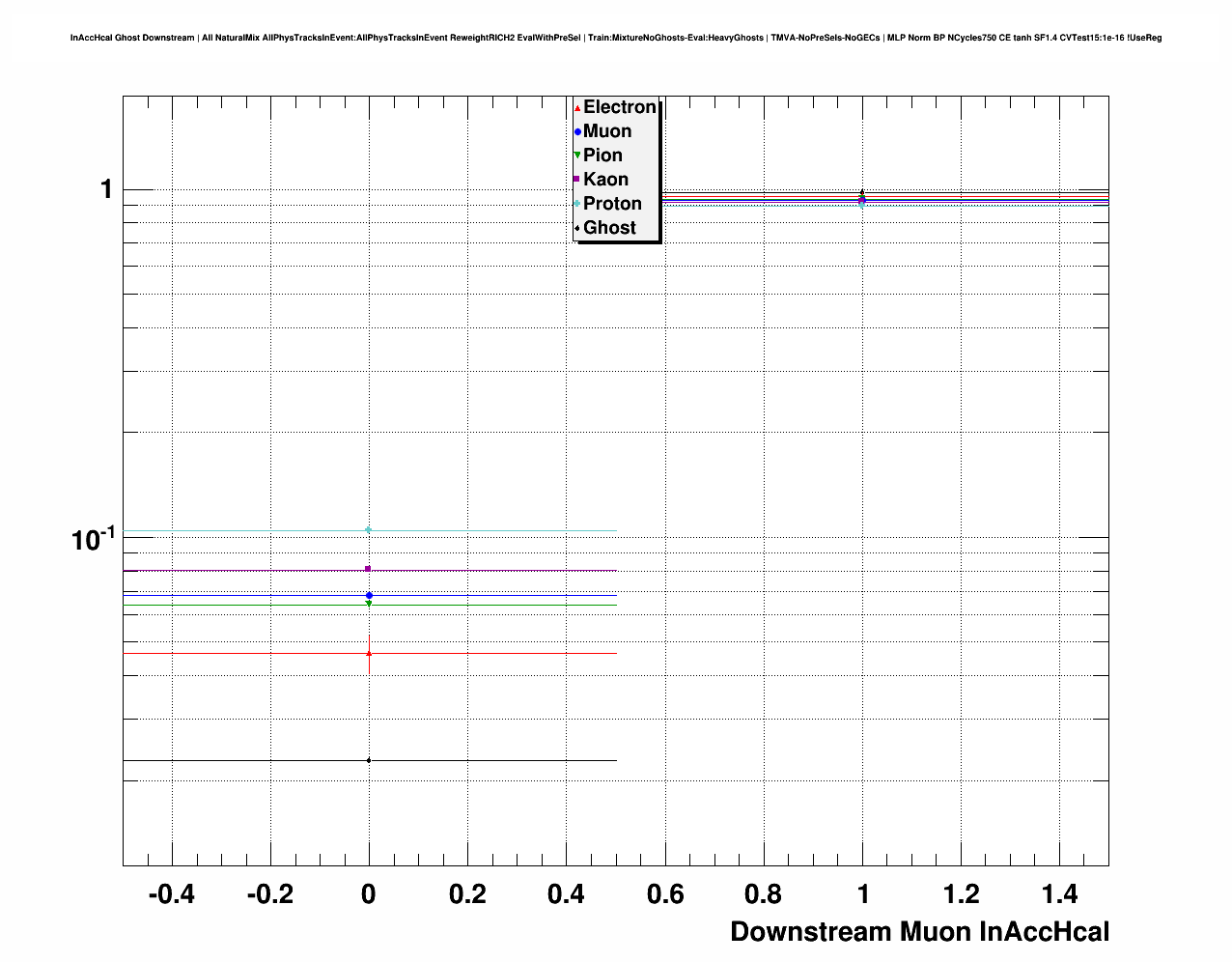Click the cyan Proton legend marker
The height and width of the screenshot is (962, 1232).
pyautogui.click(x=577, y=204)
